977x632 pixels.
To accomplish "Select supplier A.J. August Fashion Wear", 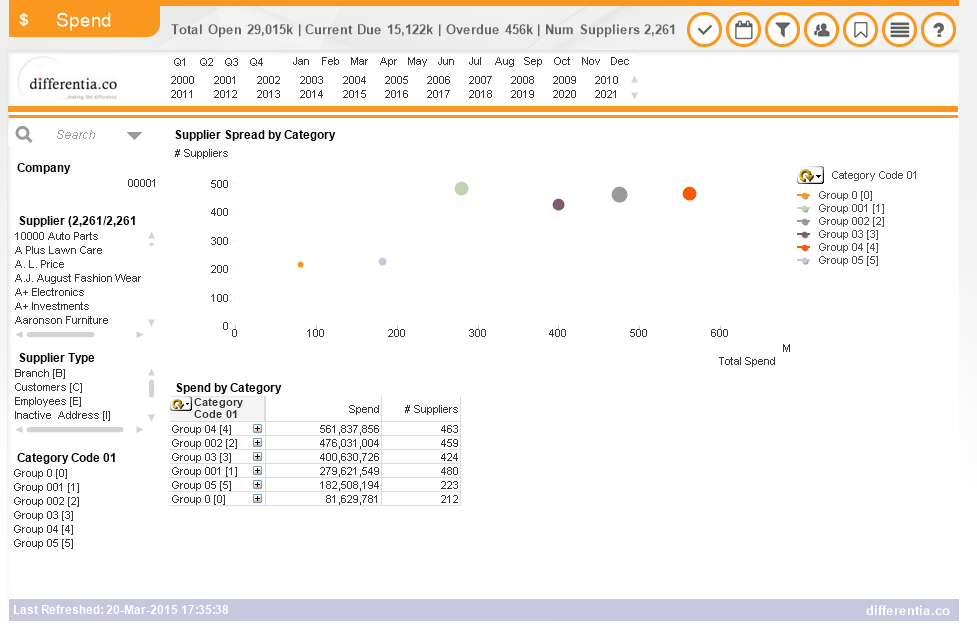I will 78,278.
